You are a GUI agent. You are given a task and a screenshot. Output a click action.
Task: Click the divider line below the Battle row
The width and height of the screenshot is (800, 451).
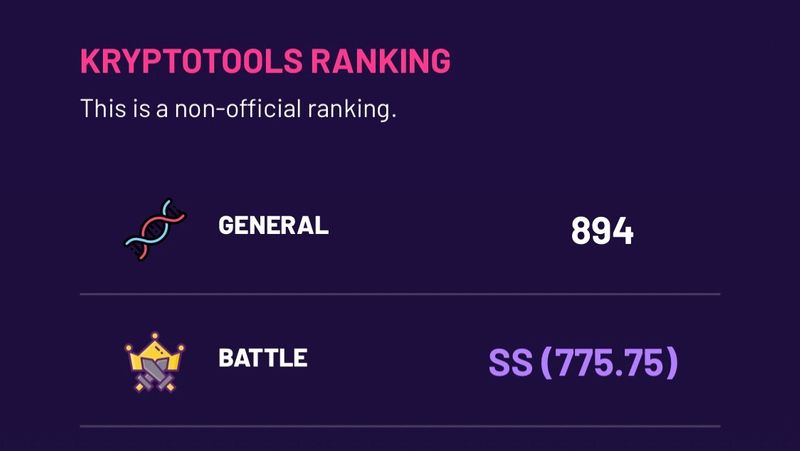[x=400, y=426]
